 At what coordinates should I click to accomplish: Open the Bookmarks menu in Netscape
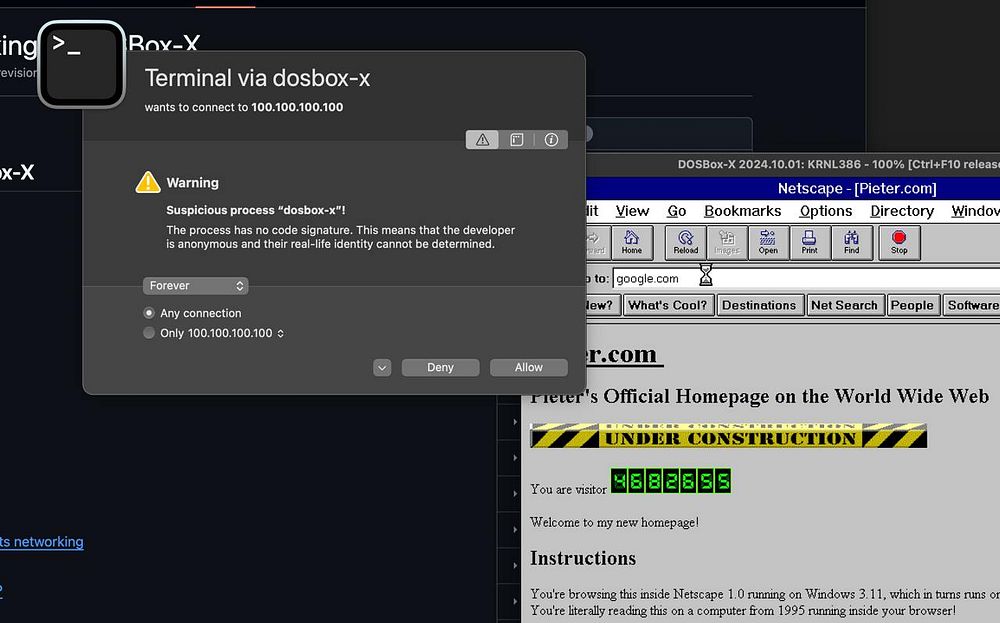tap(742, 211)
